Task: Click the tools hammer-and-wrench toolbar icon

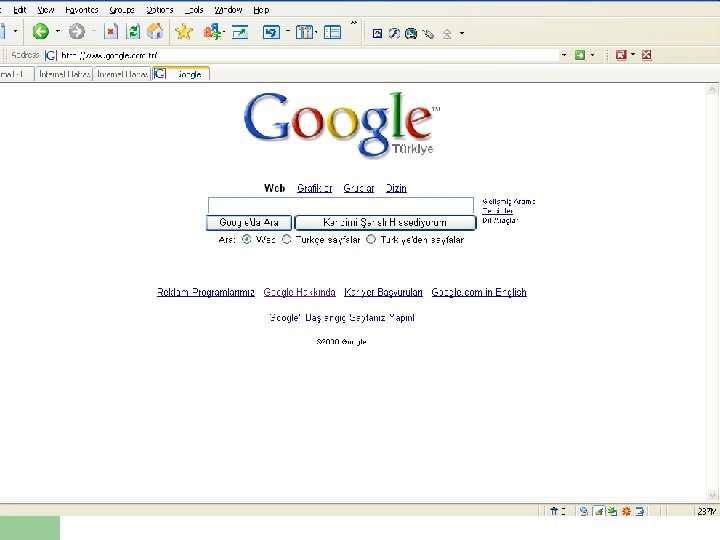Action: point(304,32)
